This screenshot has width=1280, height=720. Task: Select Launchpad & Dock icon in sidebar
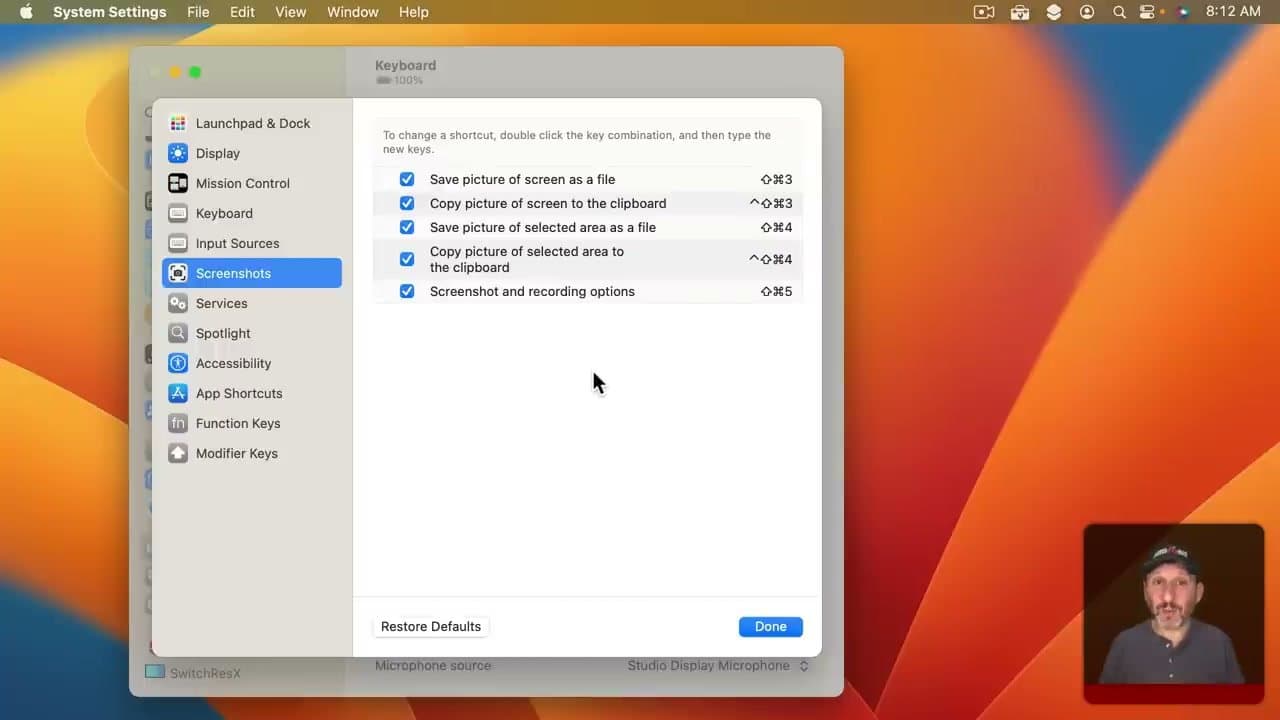click(x=178, y=123)
